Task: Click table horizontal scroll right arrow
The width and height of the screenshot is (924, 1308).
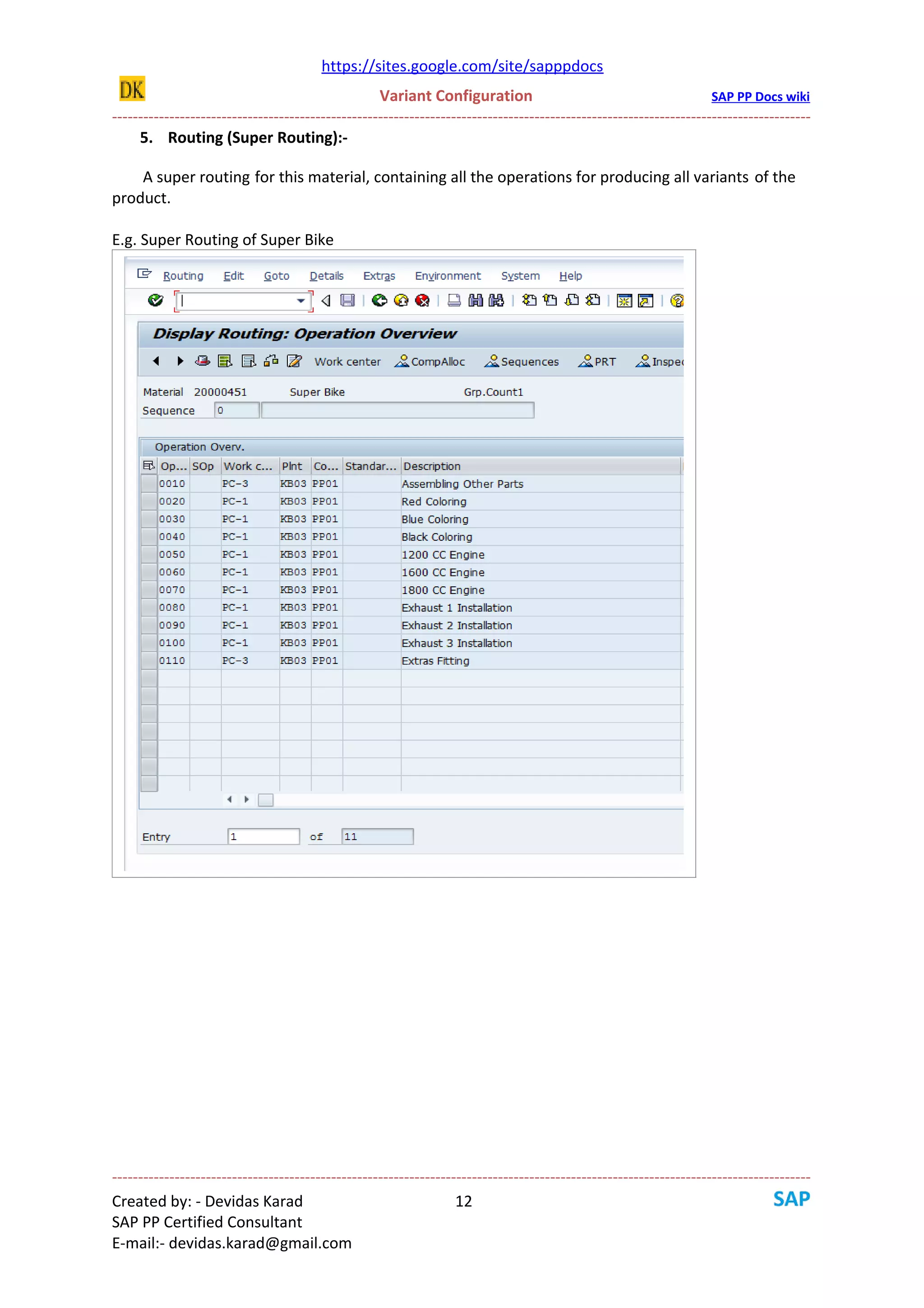Action: pos(246,799)
